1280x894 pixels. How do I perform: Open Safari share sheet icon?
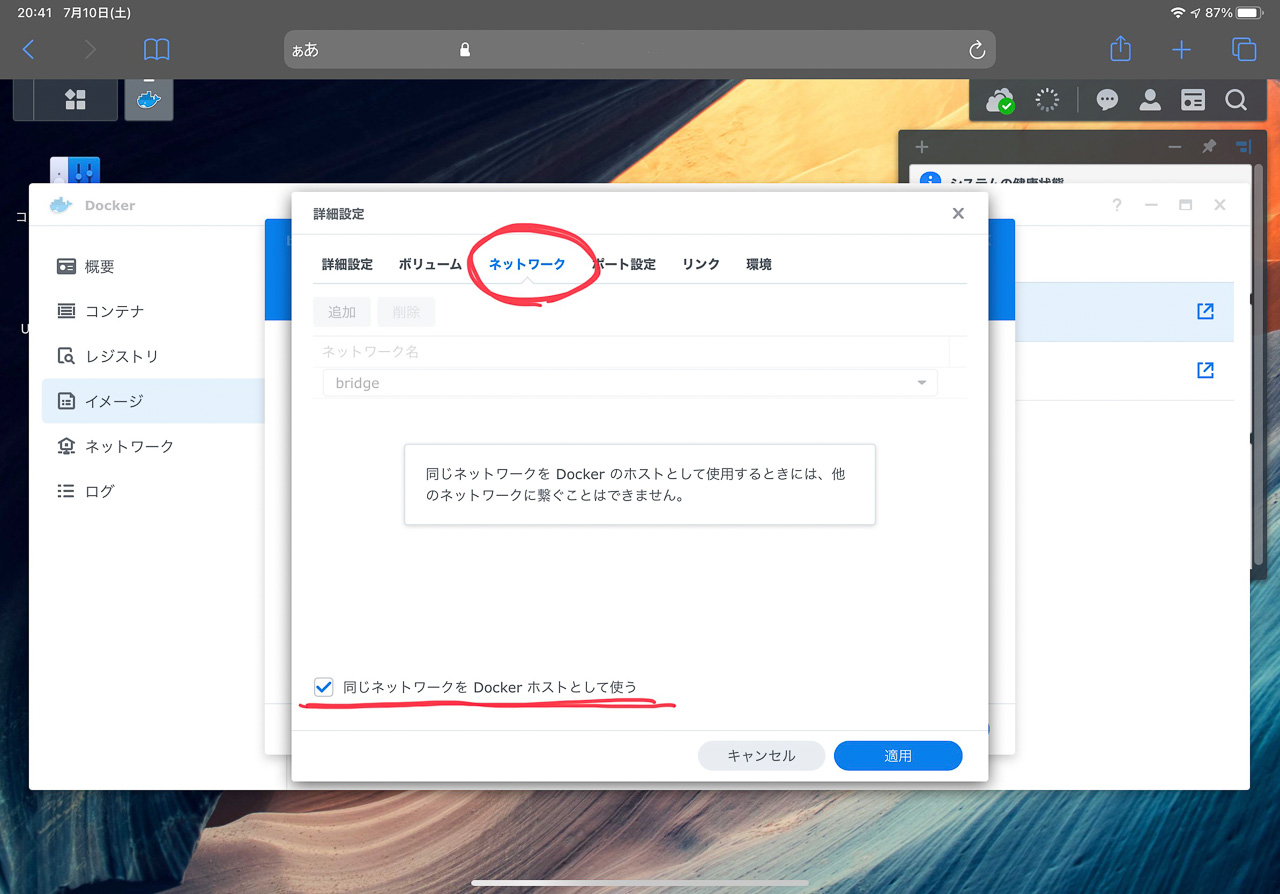point(1120,49)
